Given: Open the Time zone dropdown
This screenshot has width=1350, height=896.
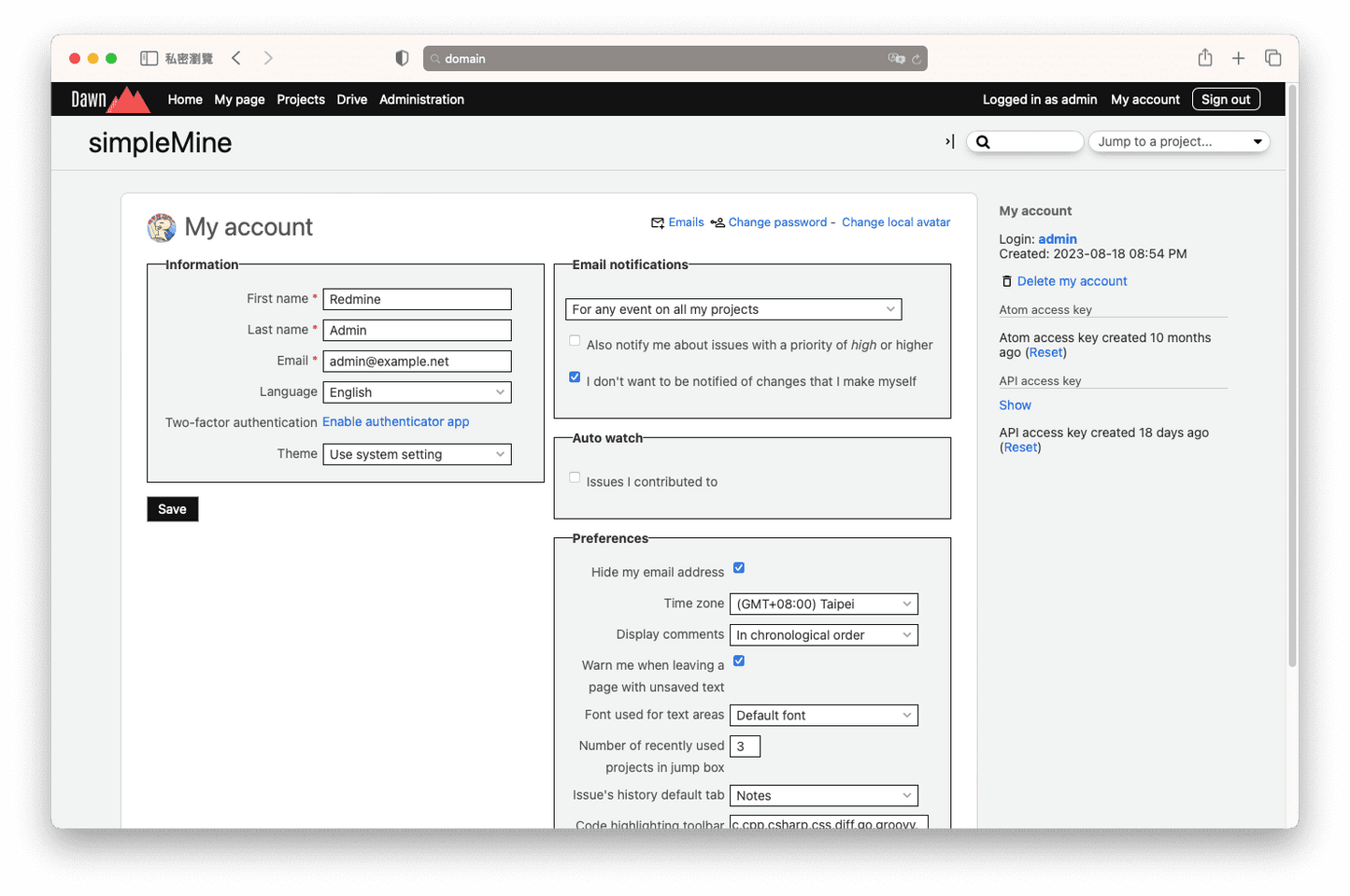Looking at the screenshot, I should point(823,604).
